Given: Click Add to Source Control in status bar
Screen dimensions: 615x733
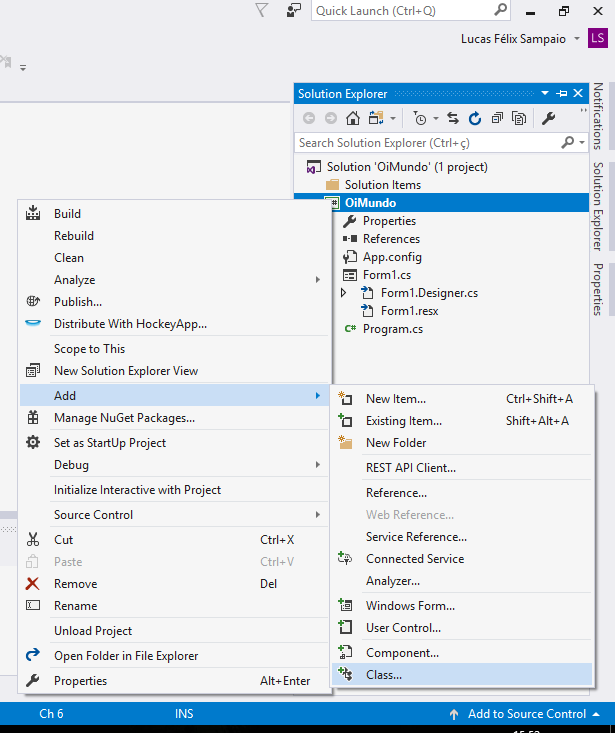Looking at the screenshot, I should click(526, 714).
